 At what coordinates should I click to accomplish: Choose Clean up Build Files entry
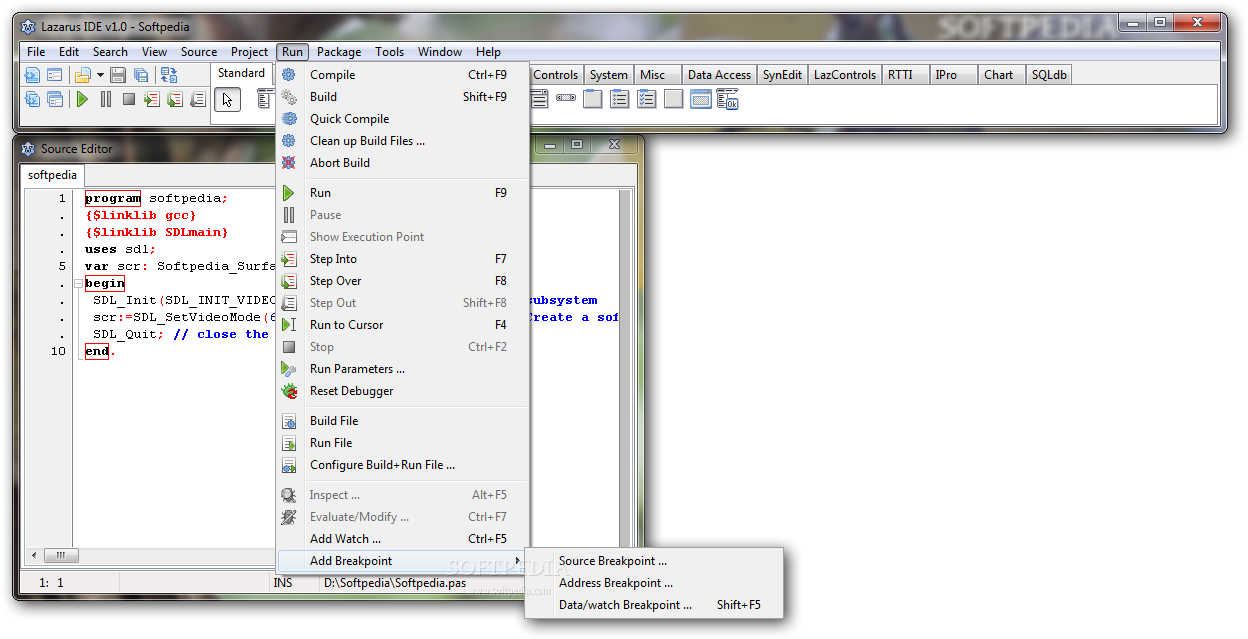click(x=402, y=141)
